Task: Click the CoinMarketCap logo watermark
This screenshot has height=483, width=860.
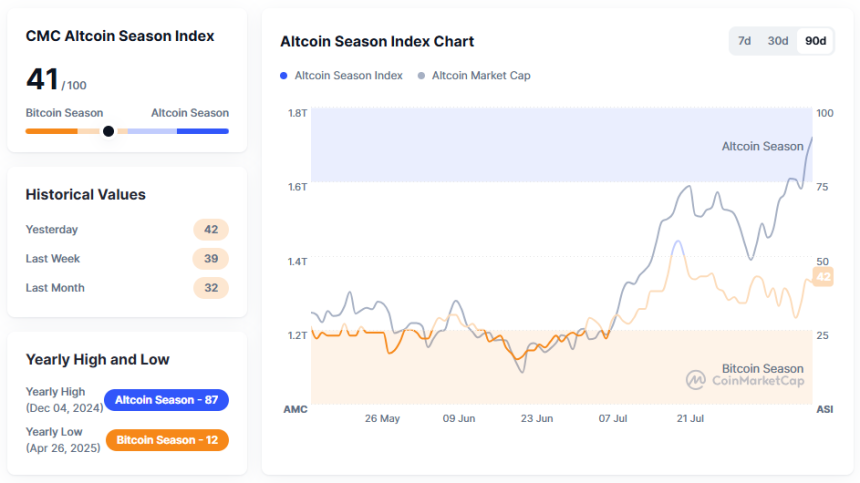Action: tap(746, 380)
